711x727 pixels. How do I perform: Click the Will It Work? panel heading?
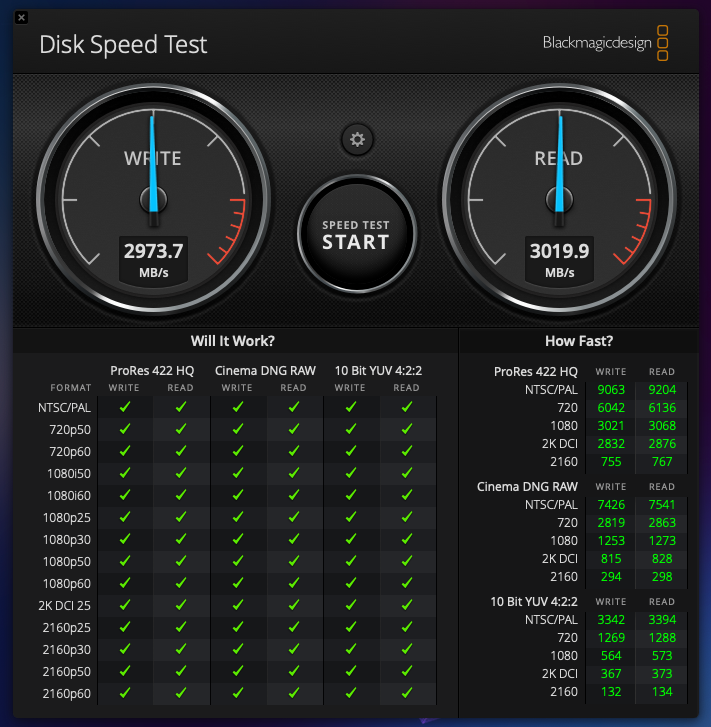click(x=233, y=341)
